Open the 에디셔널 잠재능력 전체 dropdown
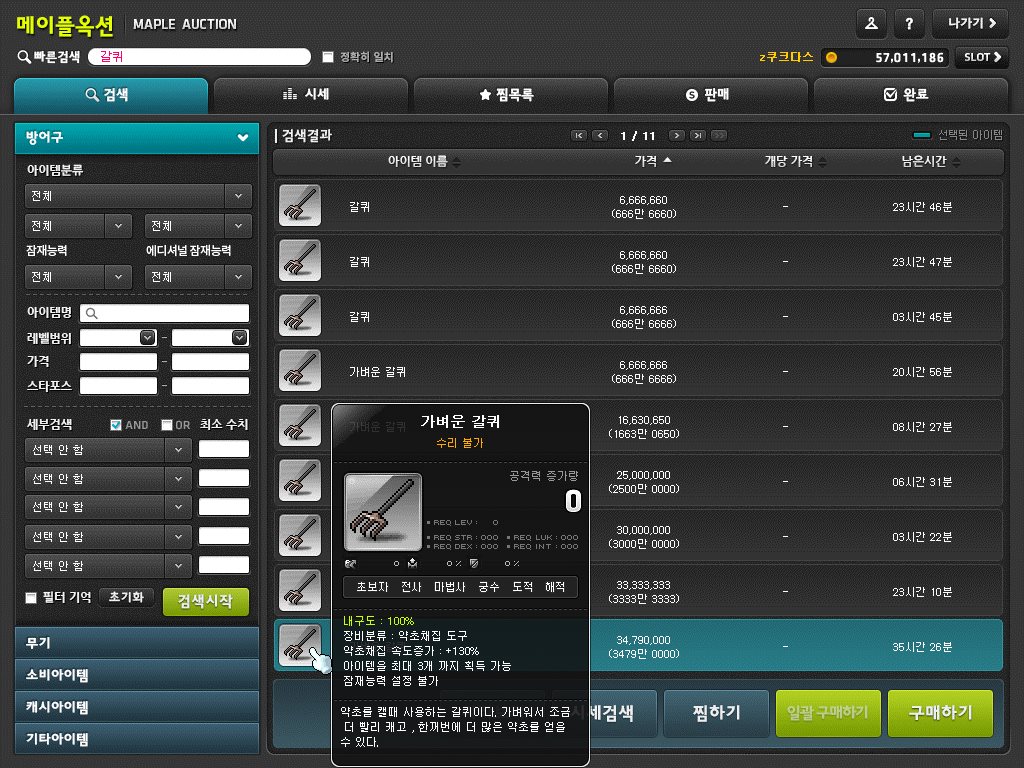 (x=198, y=277)
